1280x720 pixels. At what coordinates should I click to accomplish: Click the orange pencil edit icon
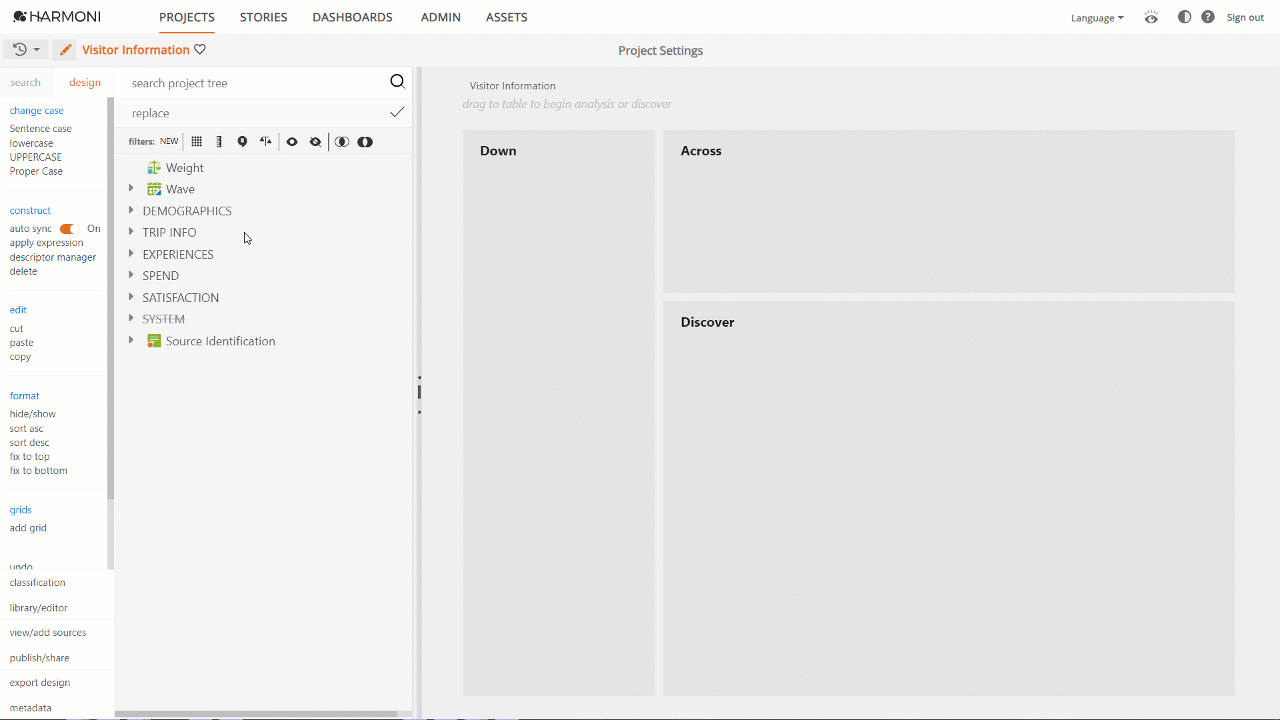(65, 50)
